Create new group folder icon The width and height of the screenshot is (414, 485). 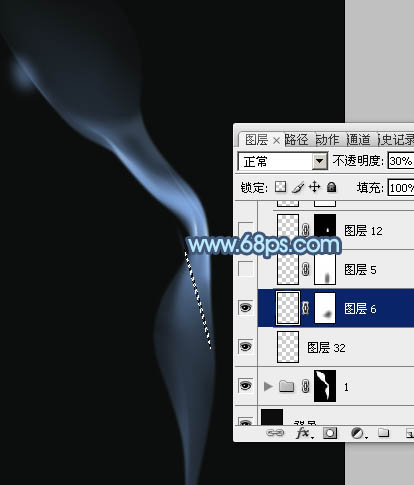(384, 433)
